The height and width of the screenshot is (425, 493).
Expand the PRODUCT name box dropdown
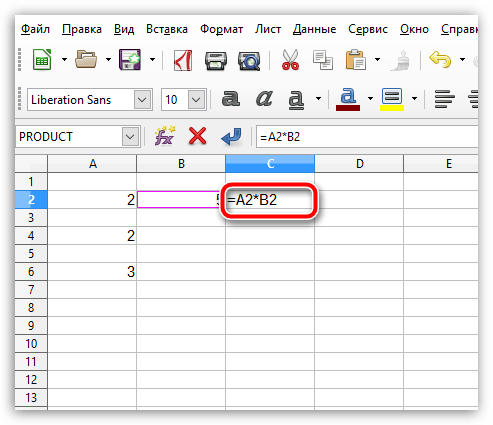click(x=130, y=137)
